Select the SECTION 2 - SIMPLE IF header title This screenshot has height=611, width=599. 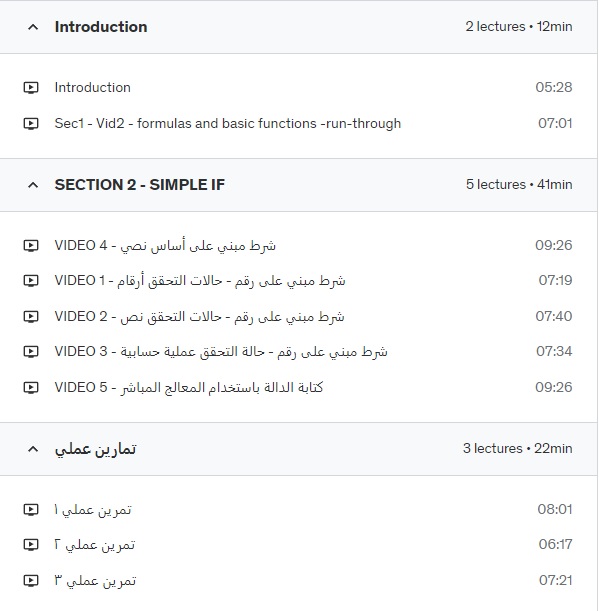click(x=140, y=185)
